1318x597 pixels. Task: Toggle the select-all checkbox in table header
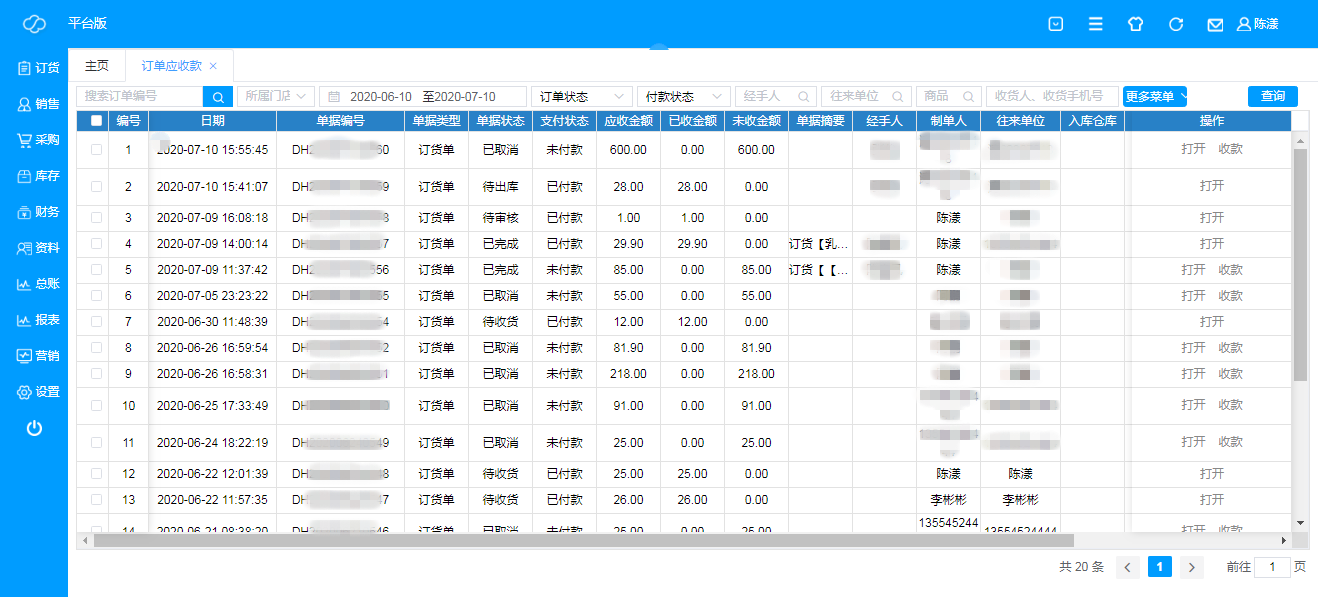click(96, 121)
